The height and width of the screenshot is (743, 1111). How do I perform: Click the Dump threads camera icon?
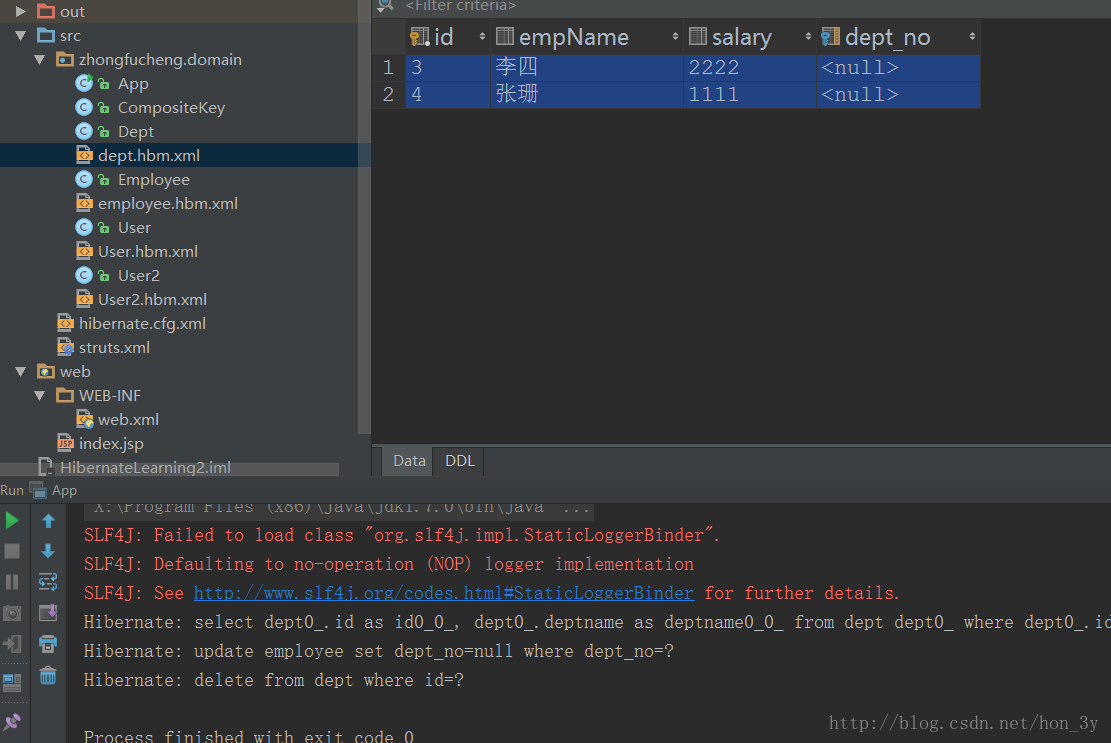(12, 613)
